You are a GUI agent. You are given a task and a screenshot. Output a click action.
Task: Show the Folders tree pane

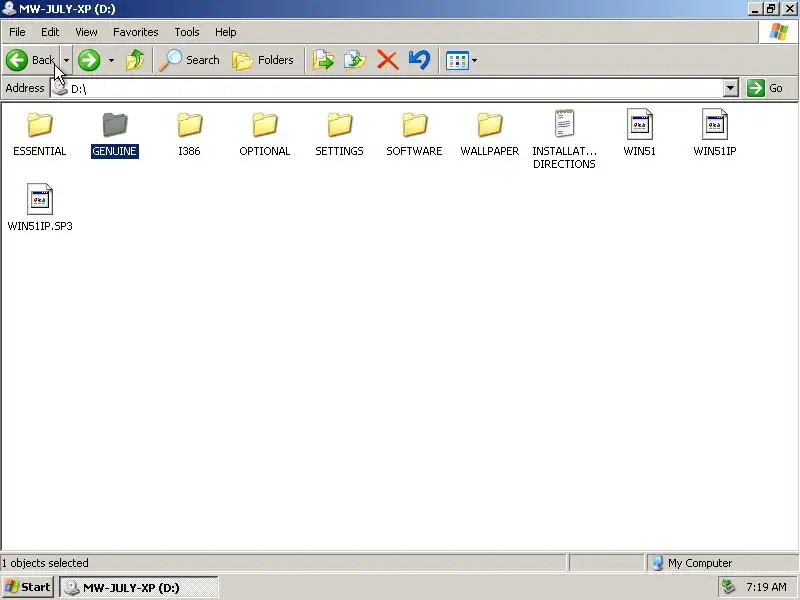263,60
